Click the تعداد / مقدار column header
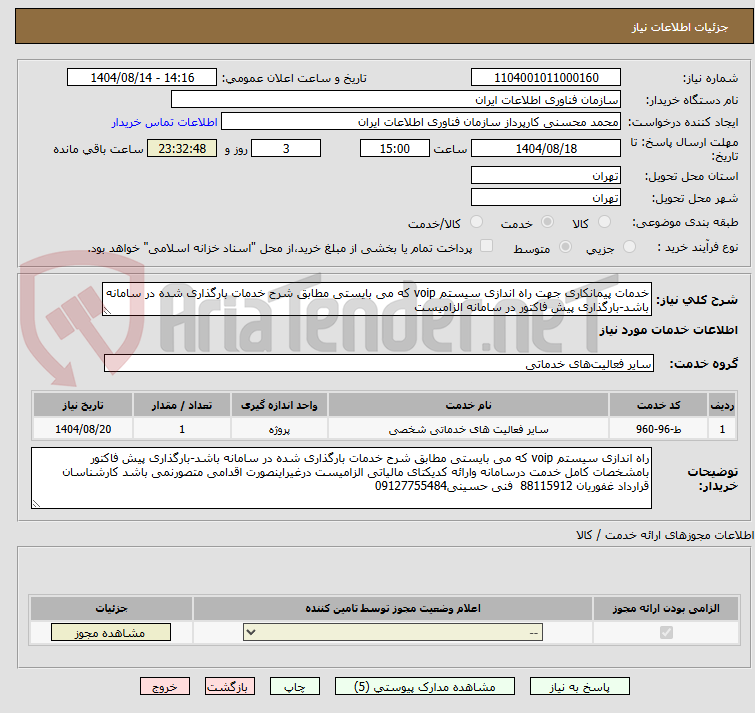Screen dimensions: 755x713 coord(182,405)
